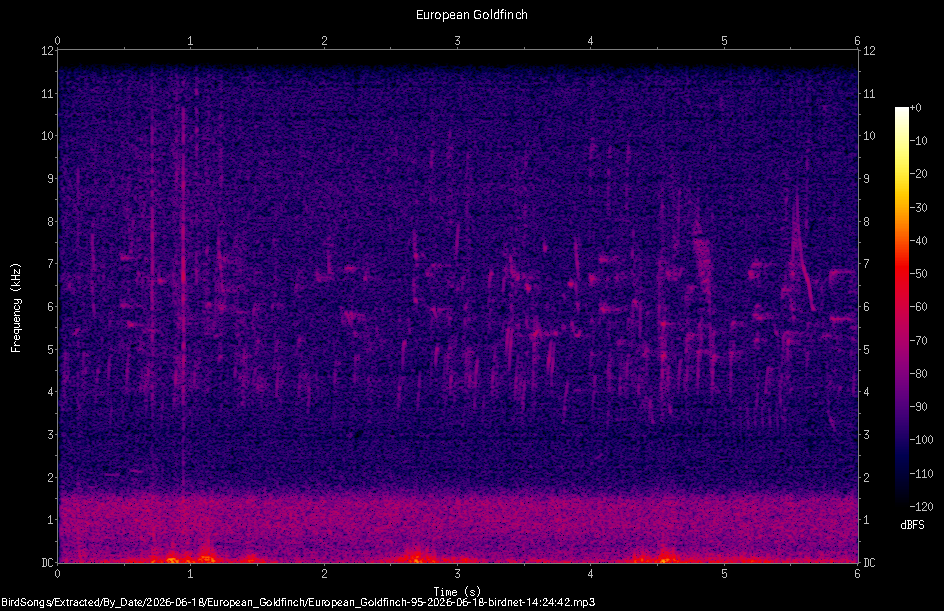Click the '-70' colorbar tick label
The width and height of the screenshot is (944, 611).
click(918, 341)
